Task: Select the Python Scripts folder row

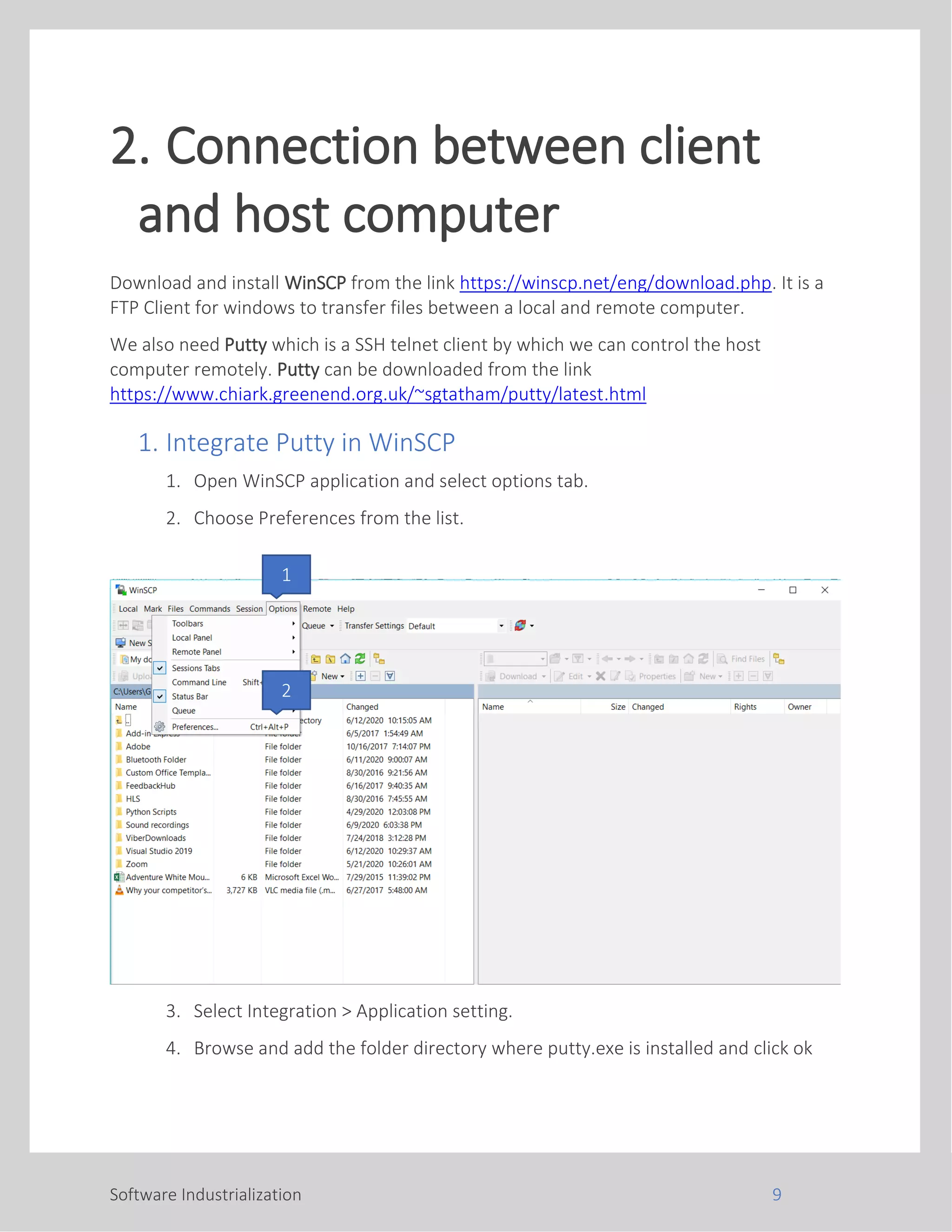Action: 151,812
